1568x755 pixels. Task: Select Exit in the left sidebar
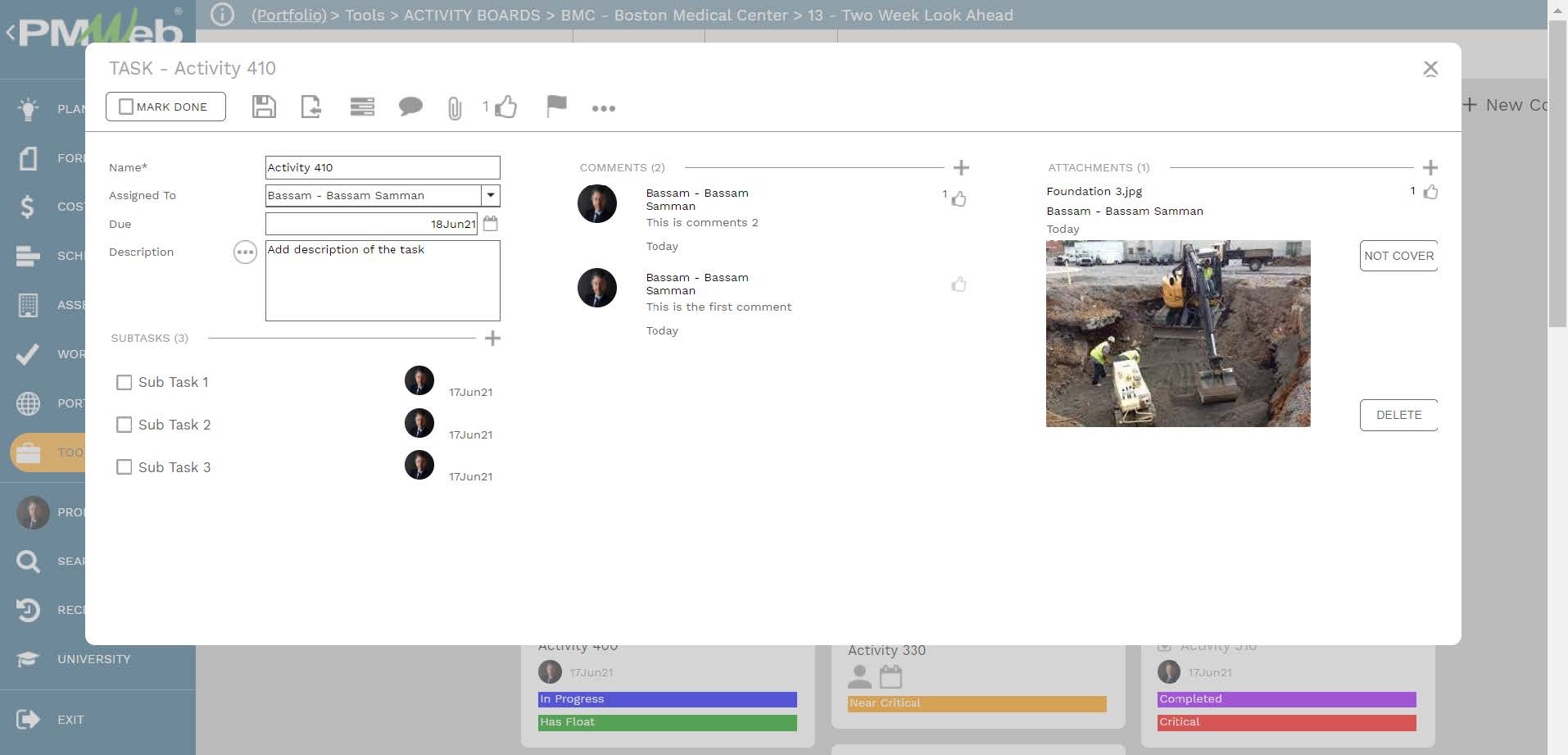(x=70, y=720)
